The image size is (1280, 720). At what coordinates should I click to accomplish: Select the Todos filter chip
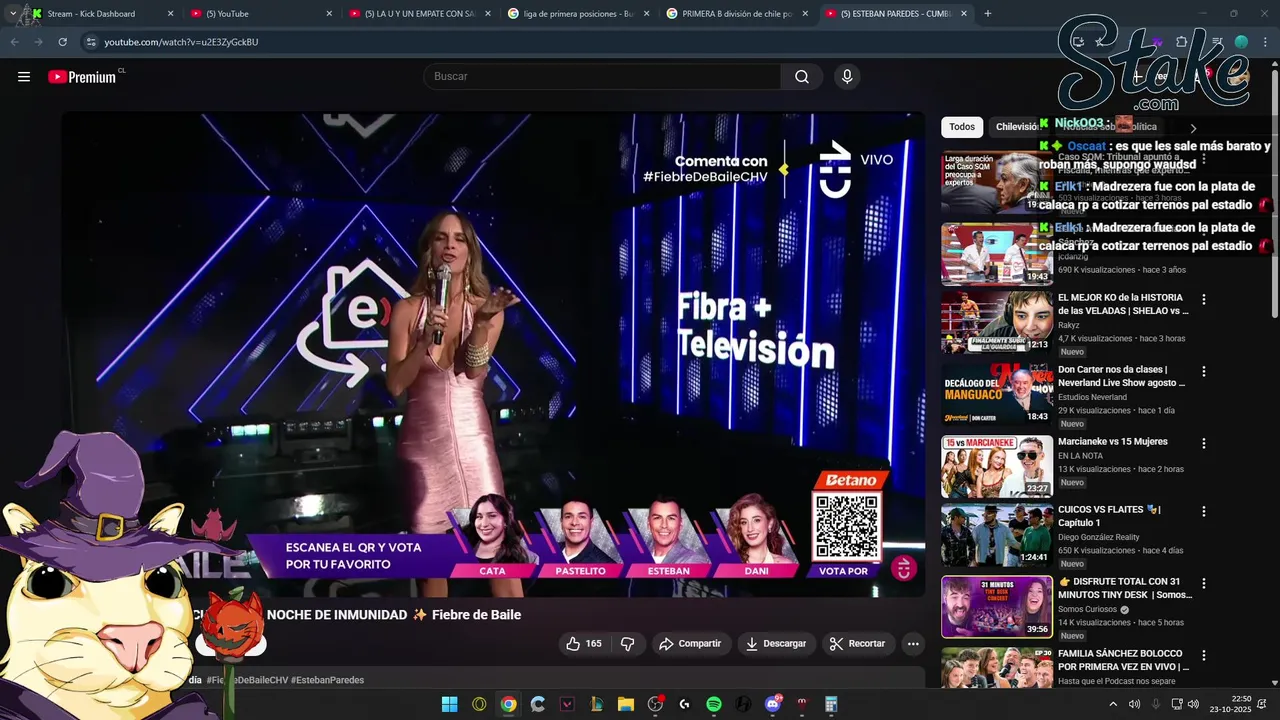[962, 127]
